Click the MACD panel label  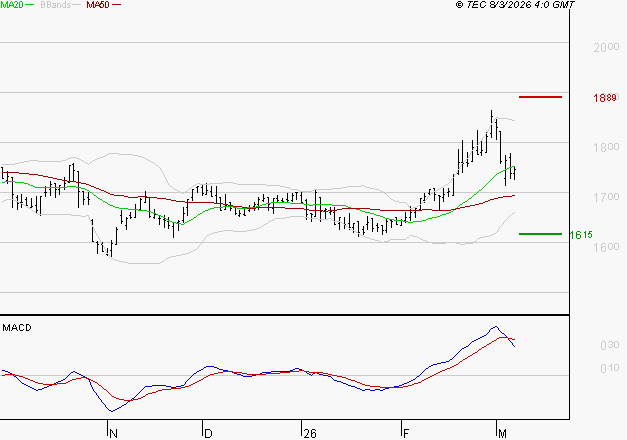point(17,328)
